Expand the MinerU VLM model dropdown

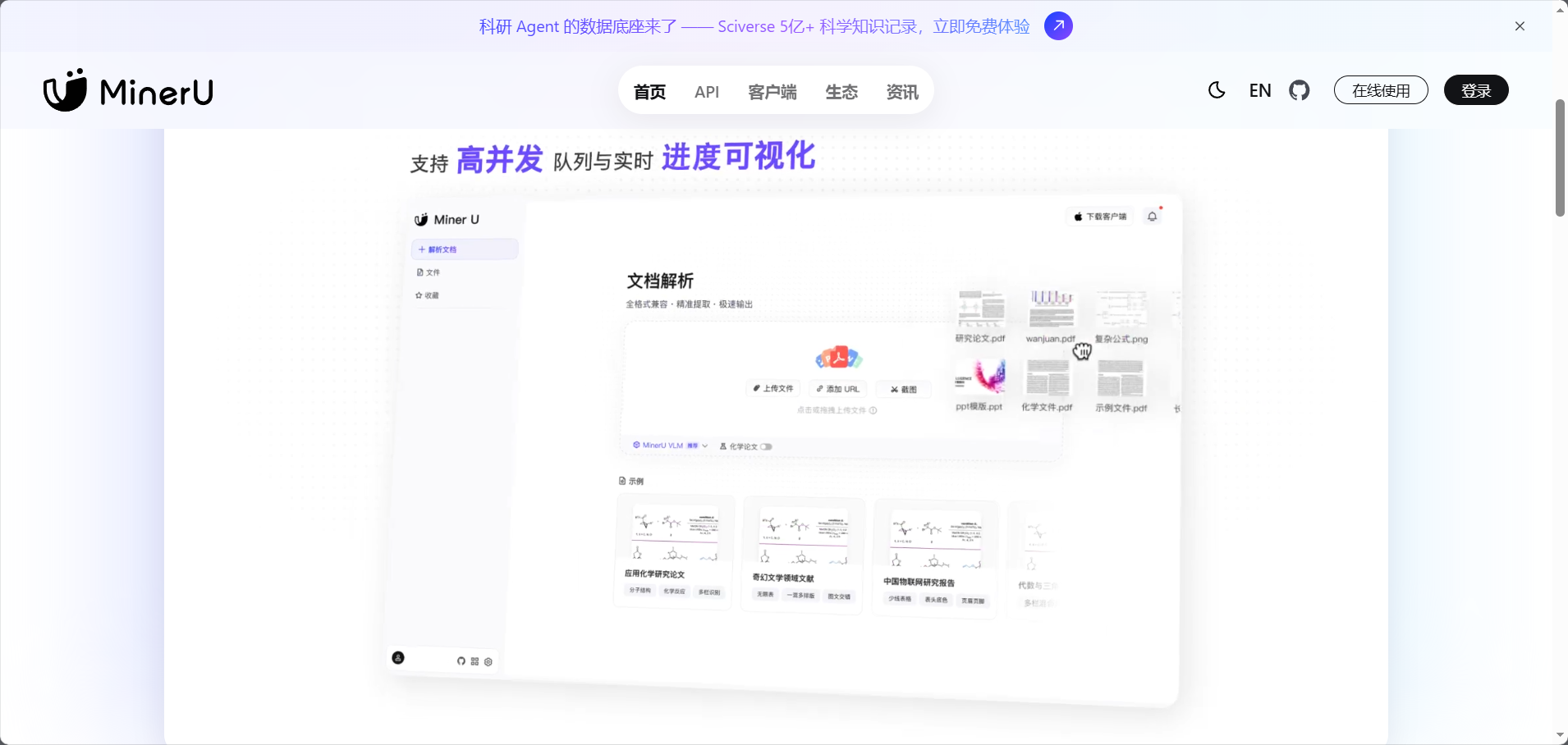point(670,446)
